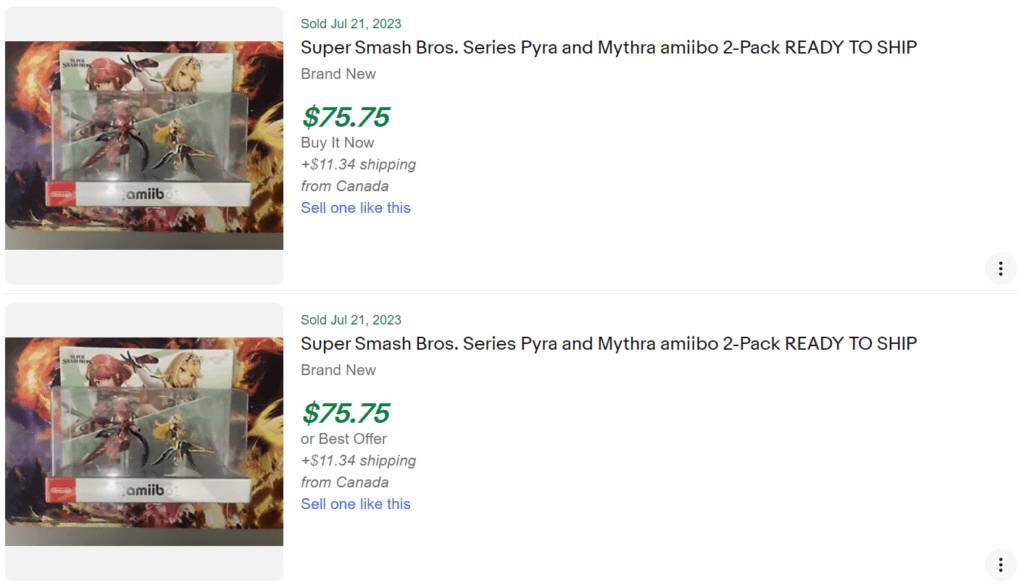Click the from Canada text on the second listing
The image size is (1024, 588).
click(344, 481)
